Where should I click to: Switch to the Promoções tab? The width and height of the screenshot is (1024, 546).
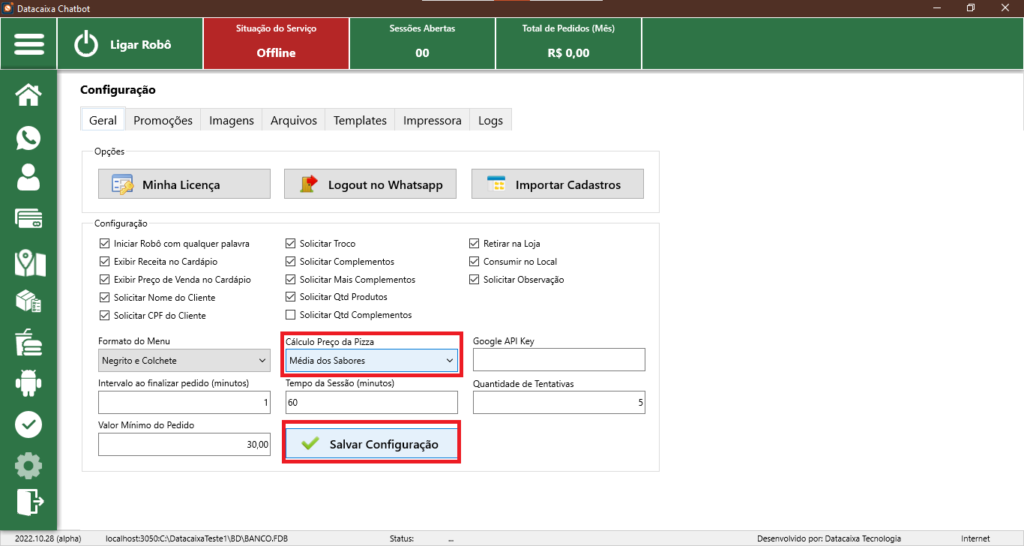[162, 120]
